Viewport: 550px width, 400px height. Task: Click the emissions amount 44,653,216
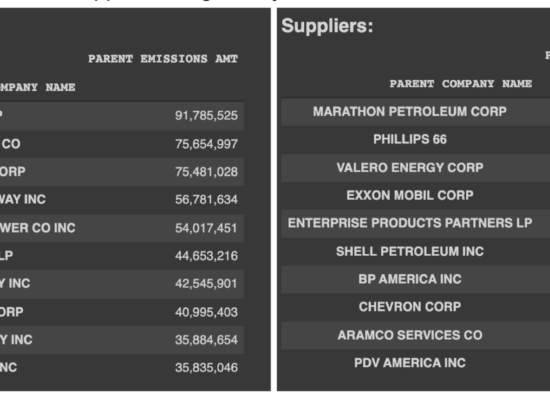[206, 256]
